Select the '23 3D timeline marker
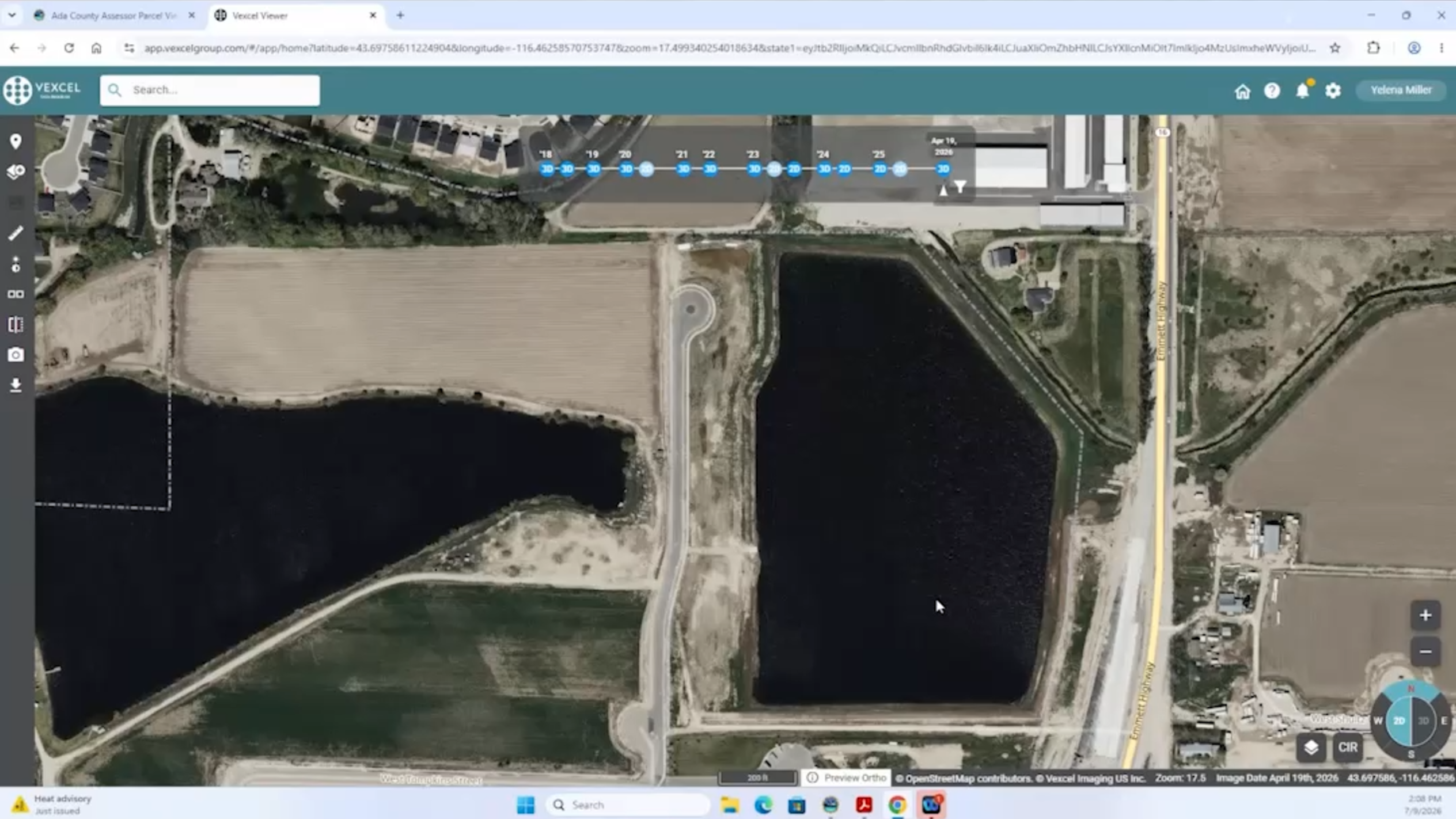Viewport: 1456px width, 819px height. [x=754, y=169]
